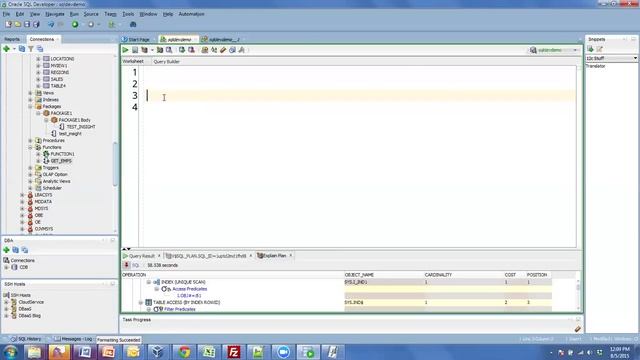
Task: Click the Save icon in main toolbar
Action: point(27,24)
